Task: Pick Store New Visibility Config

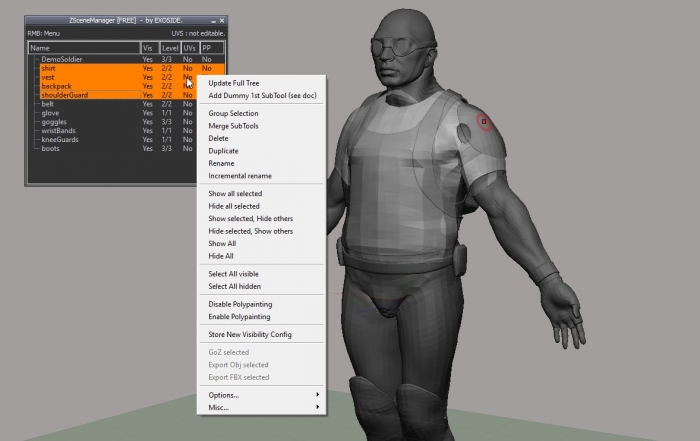Action: click(249, 334)
